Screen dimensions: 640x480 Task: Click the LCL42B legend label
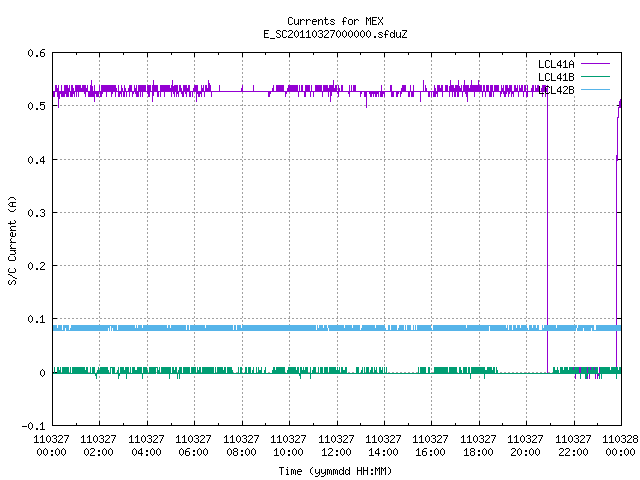[x=556, y=90]
